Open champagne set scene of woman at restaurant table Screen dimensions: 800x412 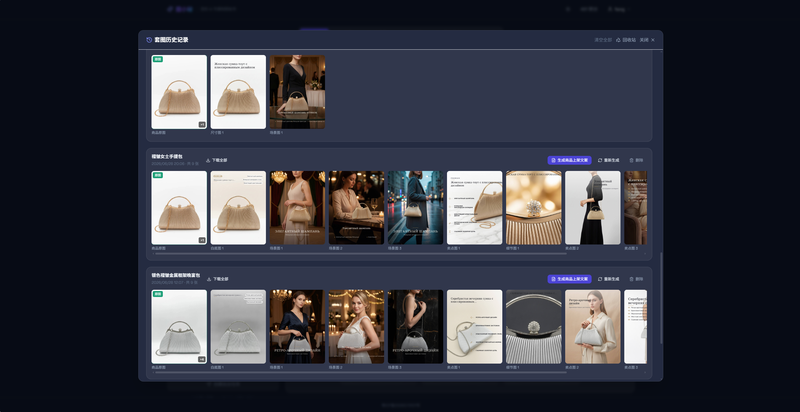(x=357, y=208)
